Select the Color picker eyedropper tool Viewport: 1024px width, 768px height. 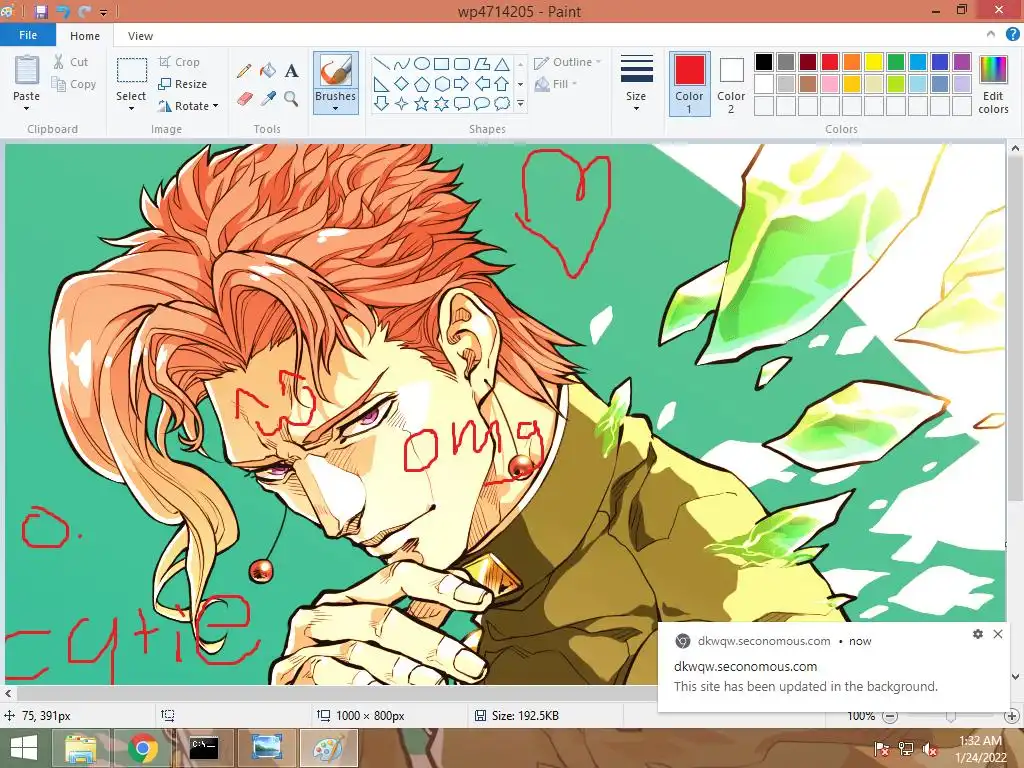pos(268,99)
